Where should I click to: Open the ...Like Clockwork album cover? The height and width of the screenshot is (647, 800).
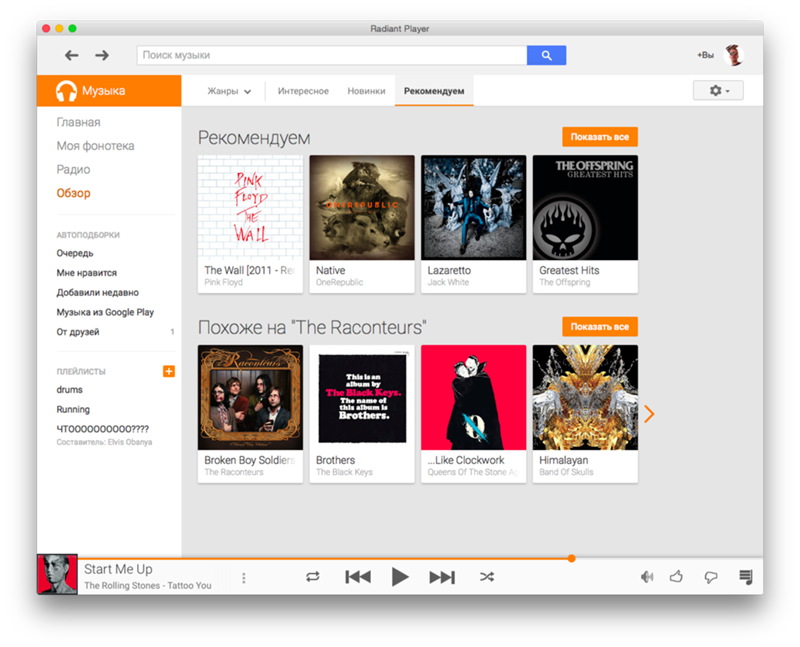click(x=473, y=397)
